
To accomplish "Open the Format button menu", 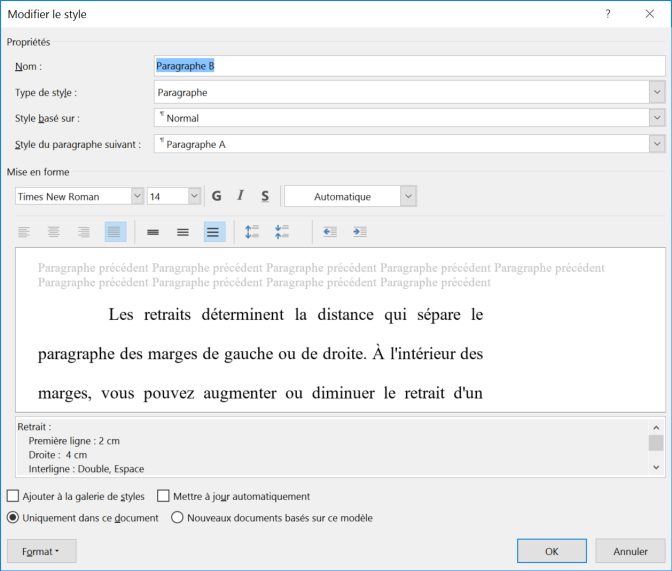I will [42, 551].
